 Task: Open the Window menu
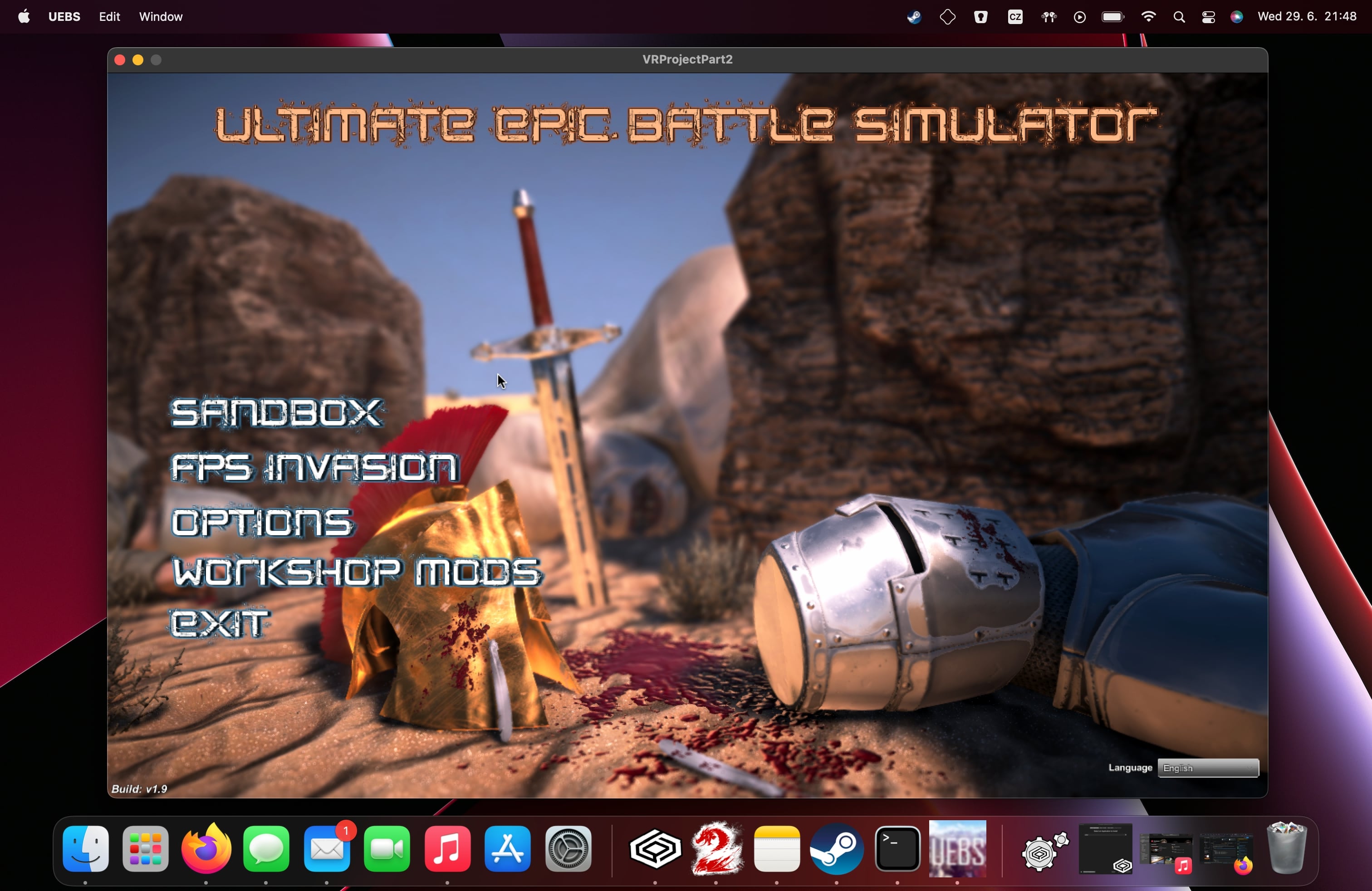tap(161, 17)
